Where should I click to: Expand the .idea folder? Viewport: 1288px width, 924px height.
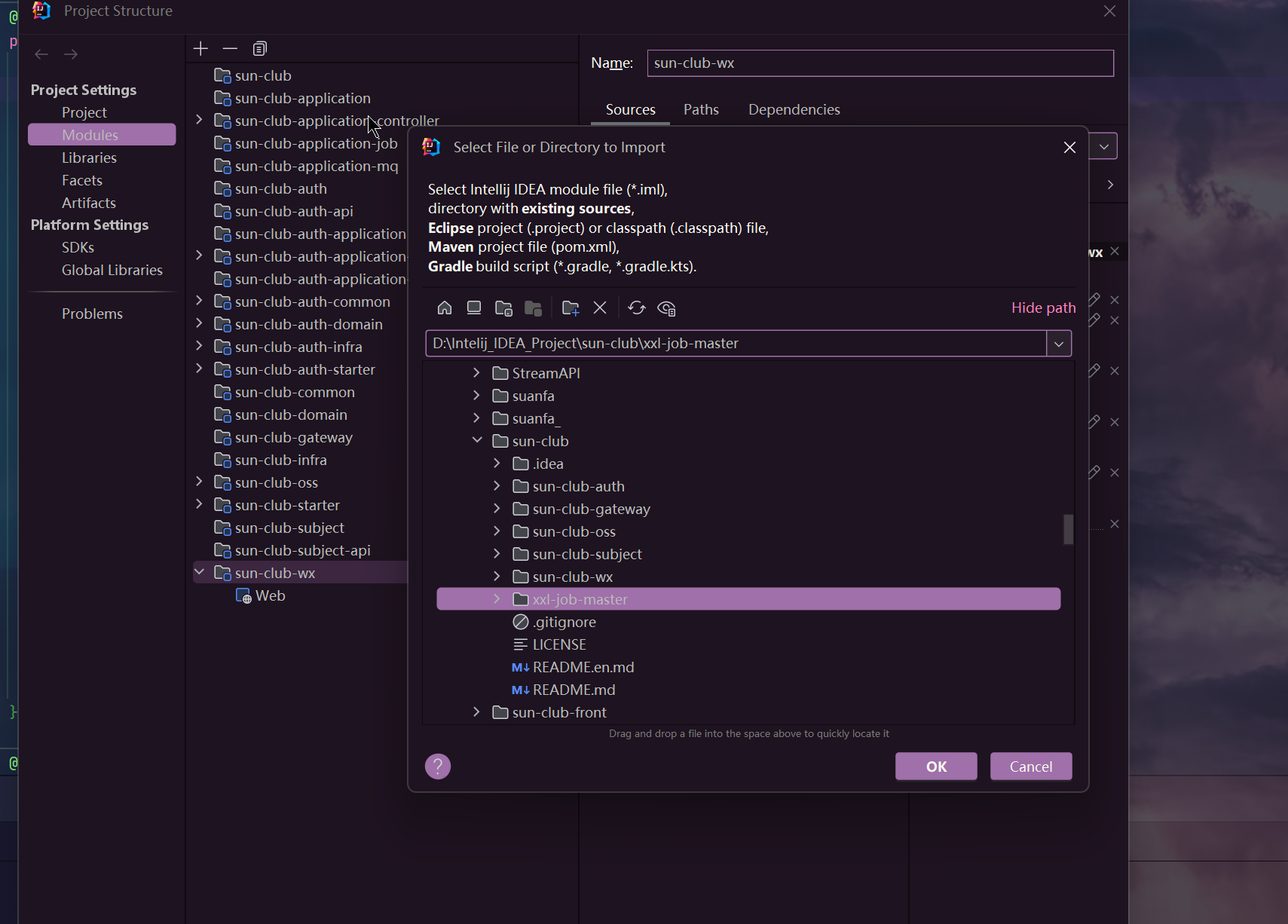coord(497,464)
